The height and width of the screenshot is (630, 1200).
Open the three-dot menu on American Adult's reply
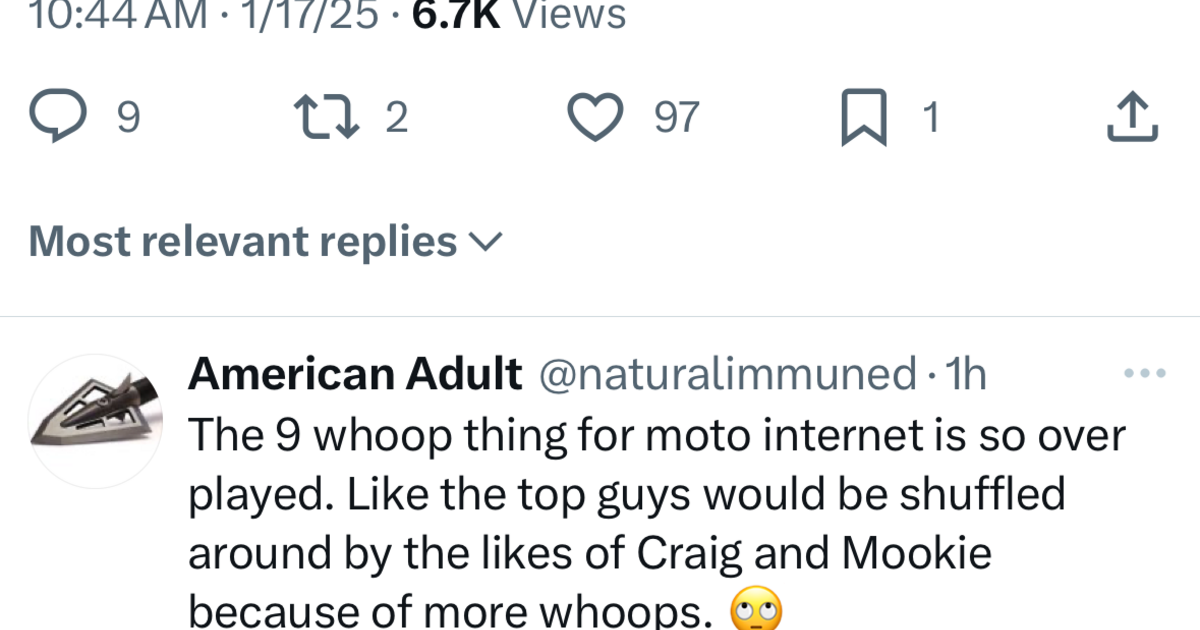pos(1143,373)
